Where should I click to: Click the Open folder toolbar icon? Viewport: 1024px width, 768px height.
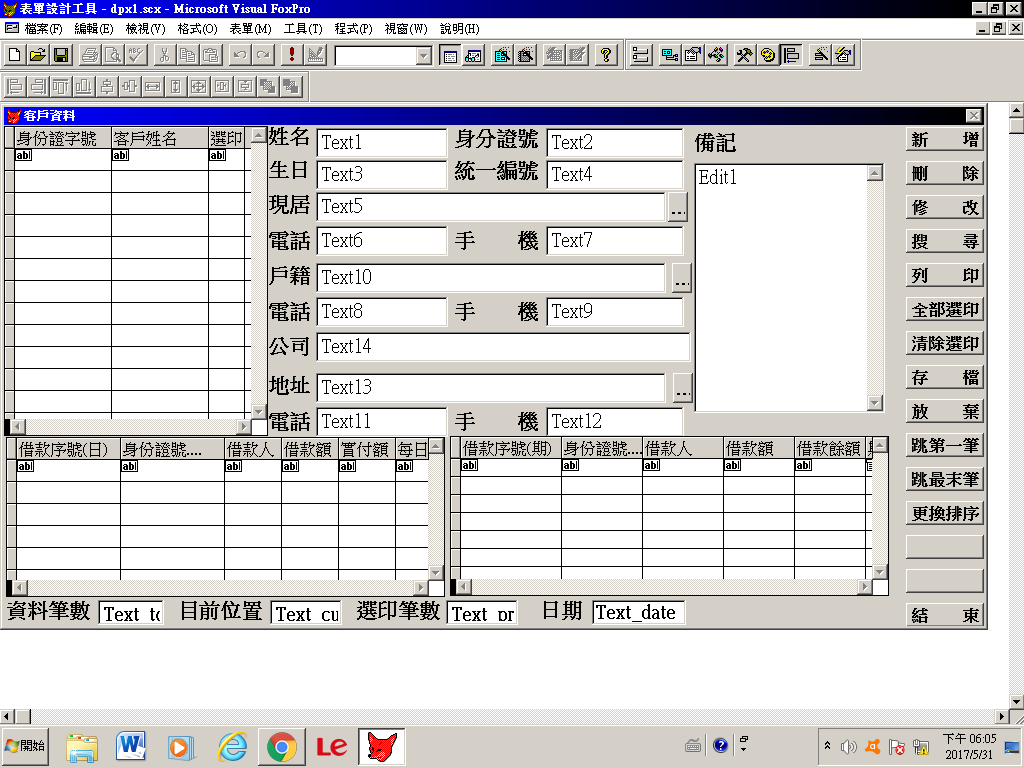[x=38, y=56]
